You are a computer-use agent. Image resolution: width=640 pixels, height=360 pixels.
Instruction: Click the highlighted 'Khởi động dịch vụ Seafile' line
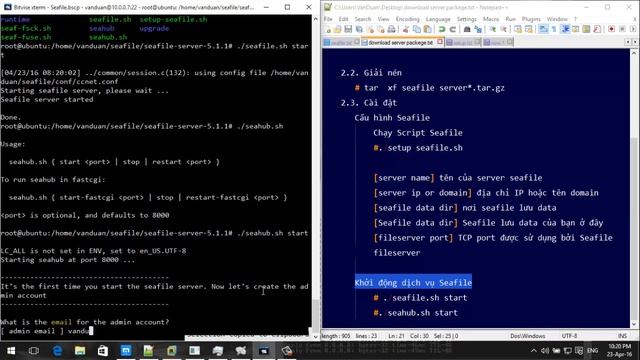pyautogui.click(x=413, y=282)
